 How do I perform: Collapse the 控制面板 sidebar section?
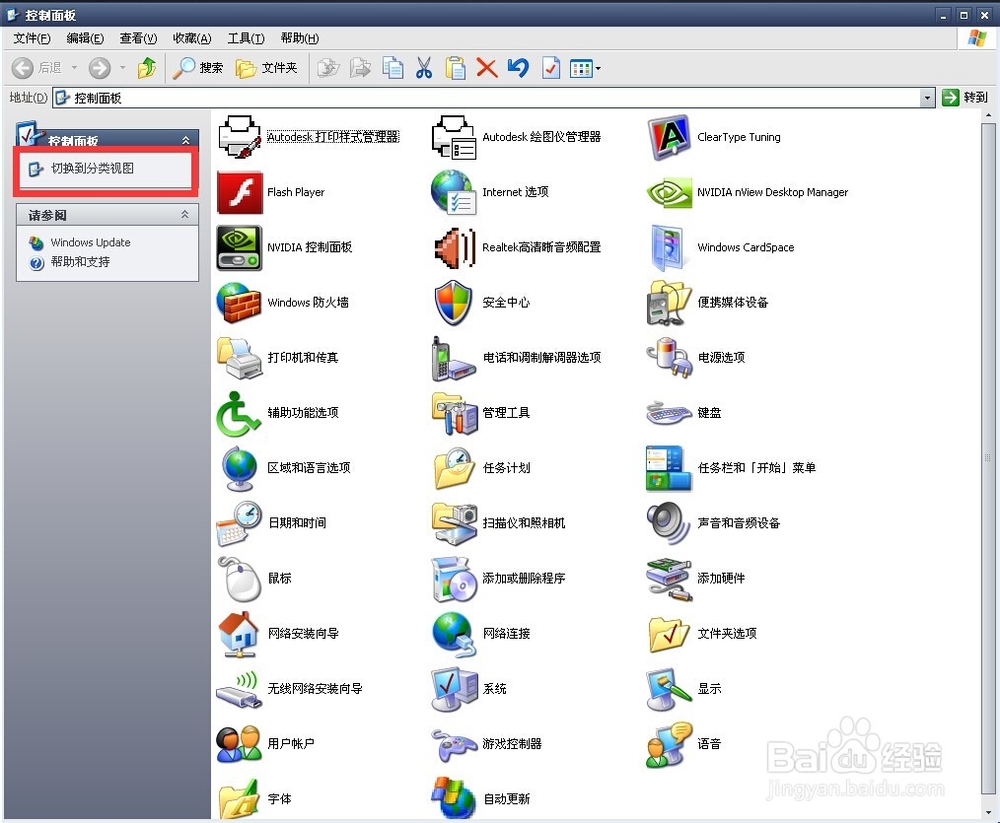point(186,140)
